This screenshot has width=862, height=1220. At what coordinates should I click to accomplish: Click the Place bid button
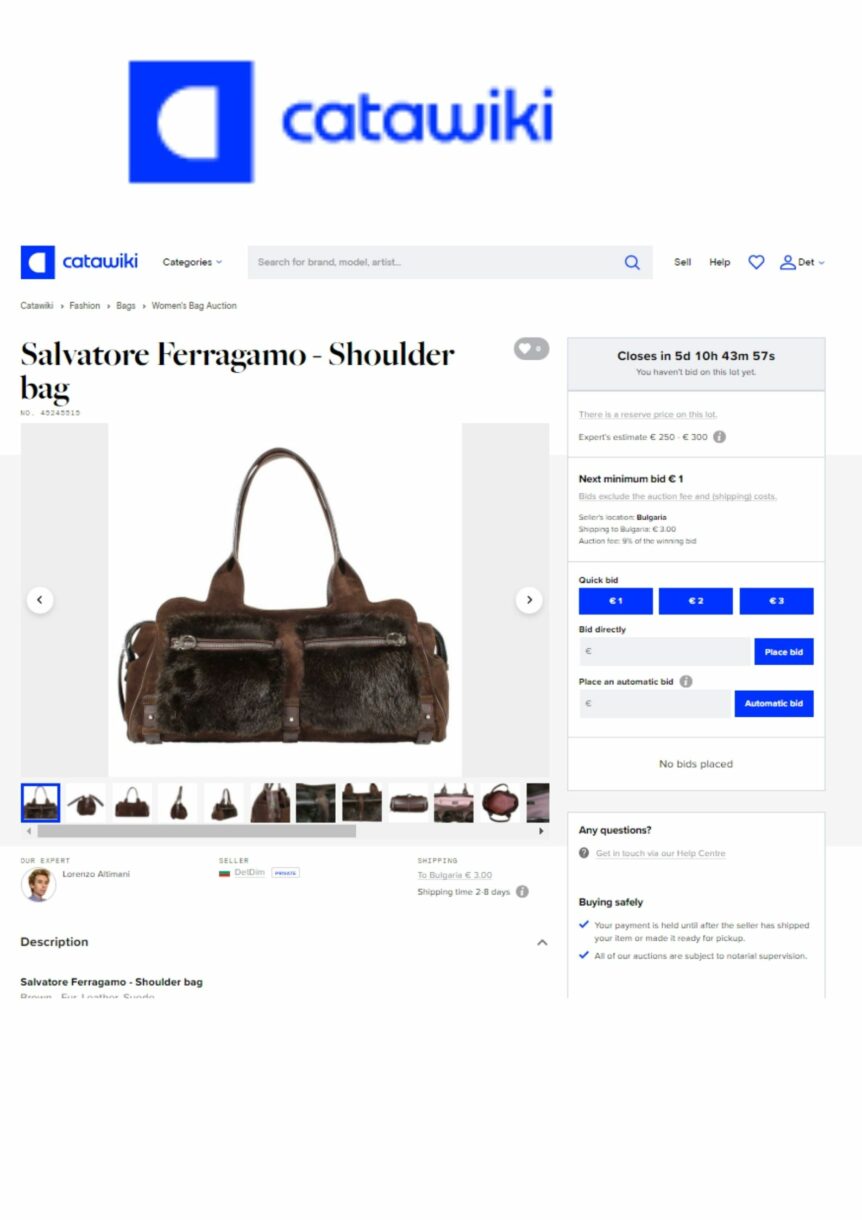click(x=784, y=652)
